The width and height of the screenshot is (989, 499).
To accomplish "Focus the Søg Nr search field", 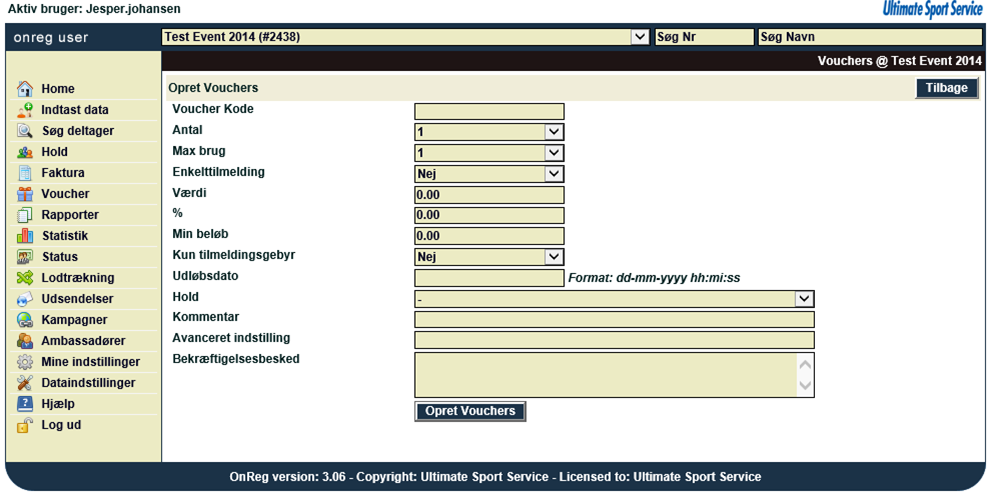I will (705, 37).
